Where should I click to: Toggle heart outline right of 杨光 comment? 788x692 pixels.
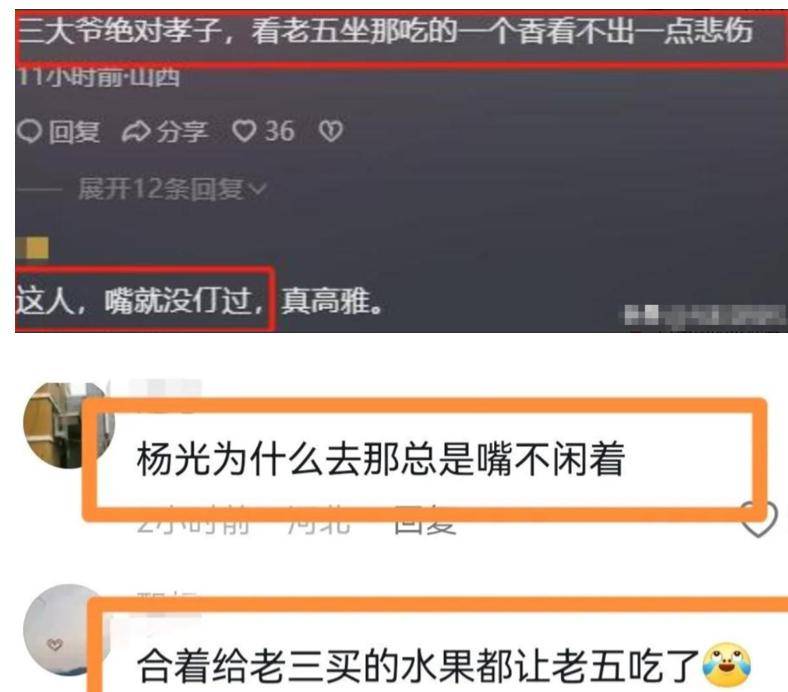(760, 519)
